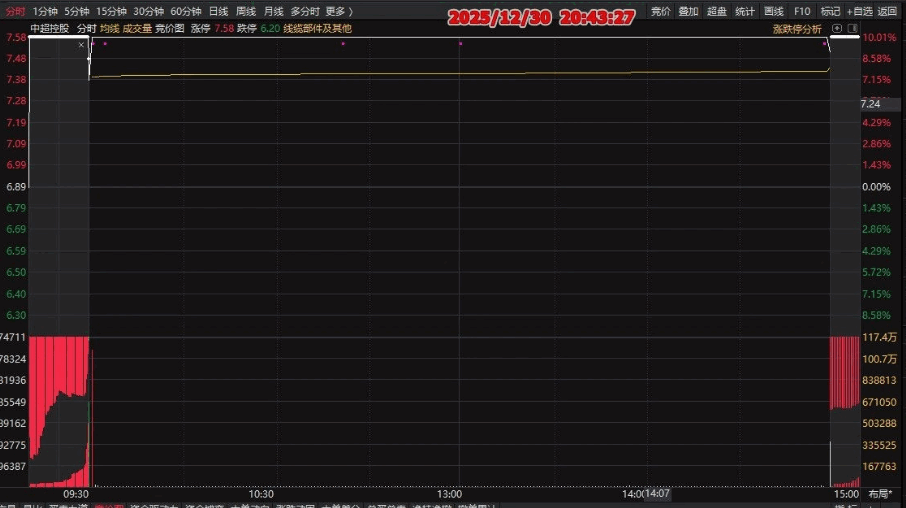The width and height of the screenshot is (906, 508).
Task: Expand the 更多 periods menu
Action: coord(339,12)
